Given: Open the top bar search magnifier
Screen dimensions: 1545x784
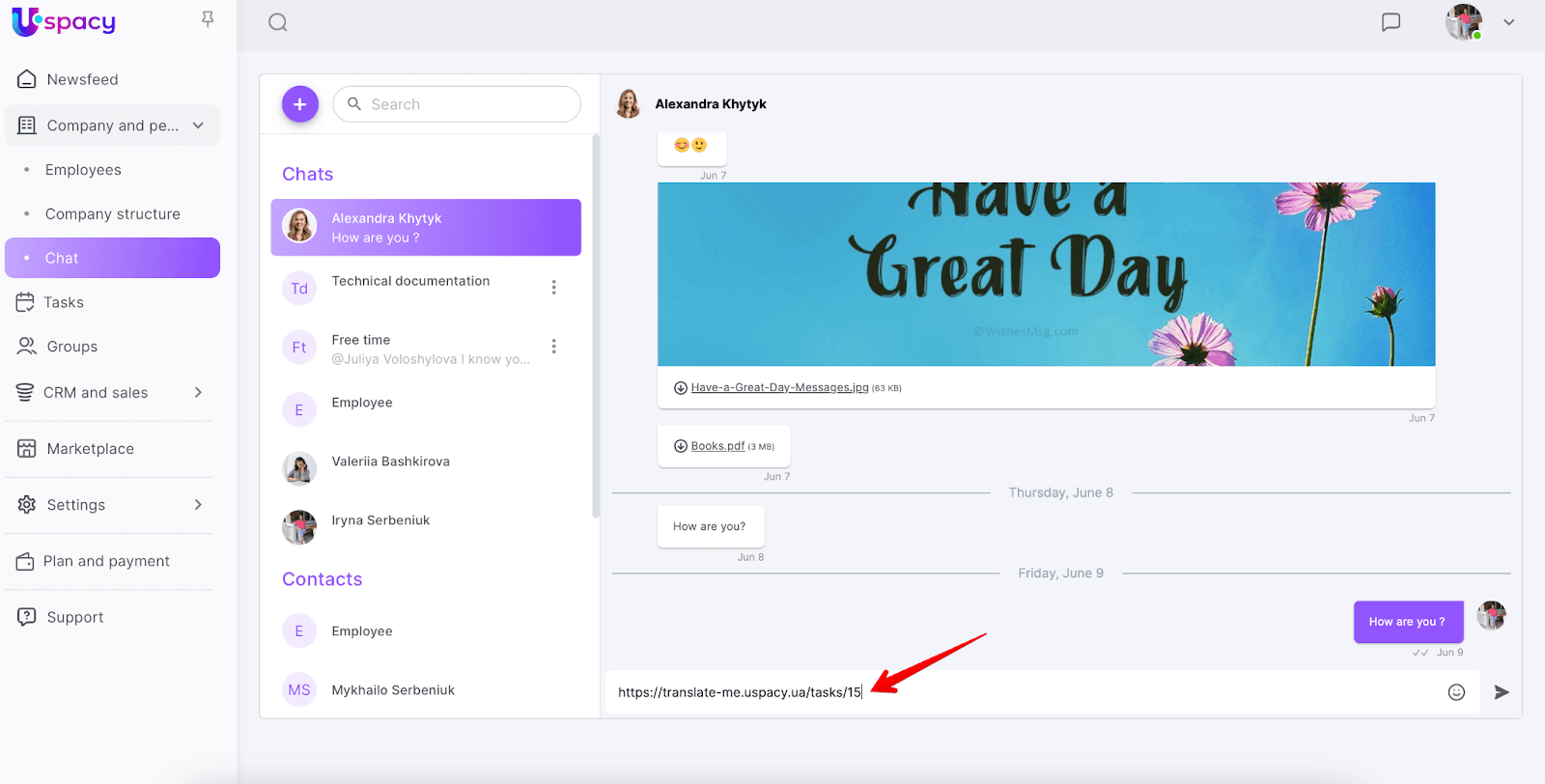Looking at the screenshot, I should tap(278, 22).
